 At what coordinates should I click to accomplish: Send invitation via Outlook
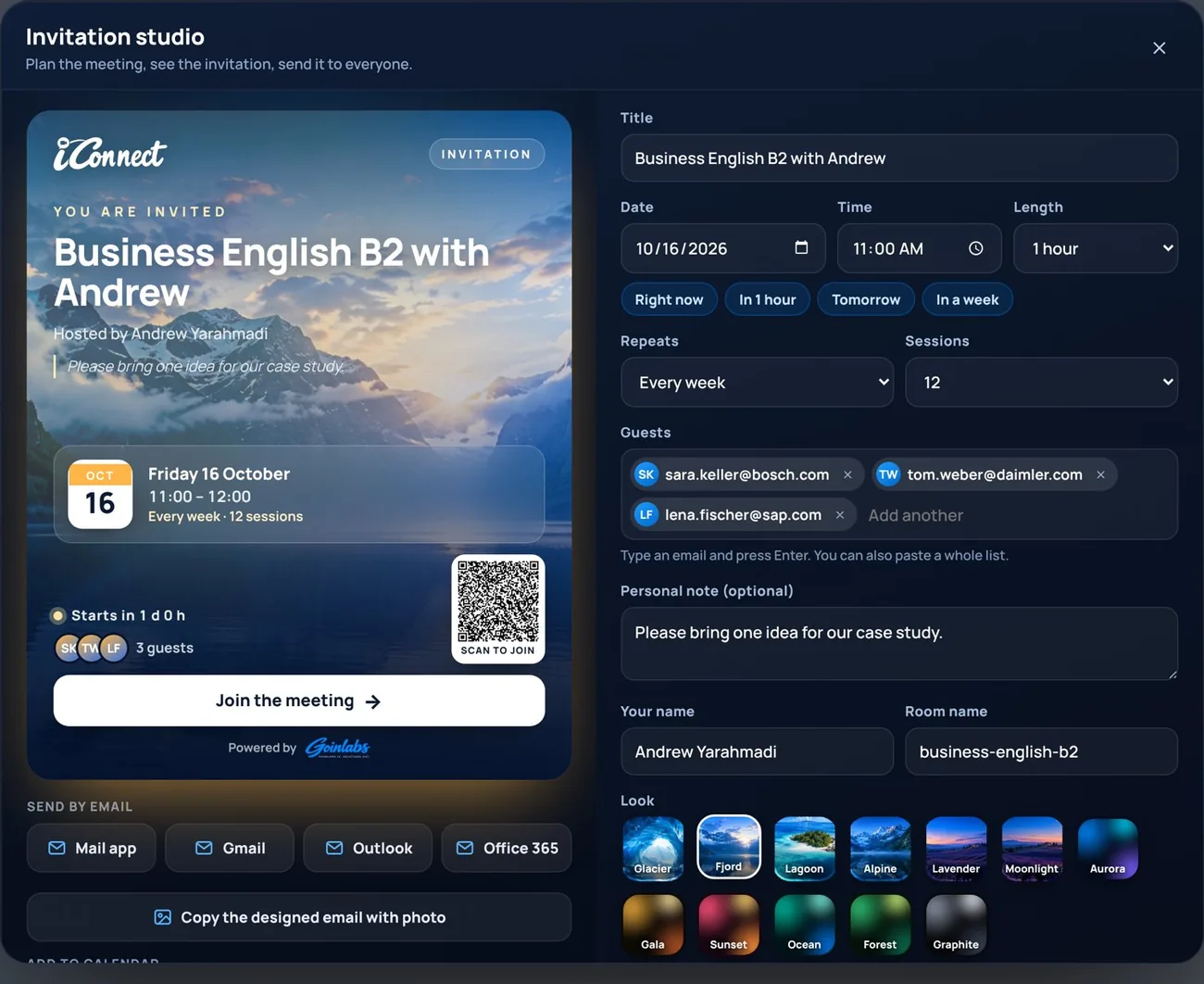368,848
